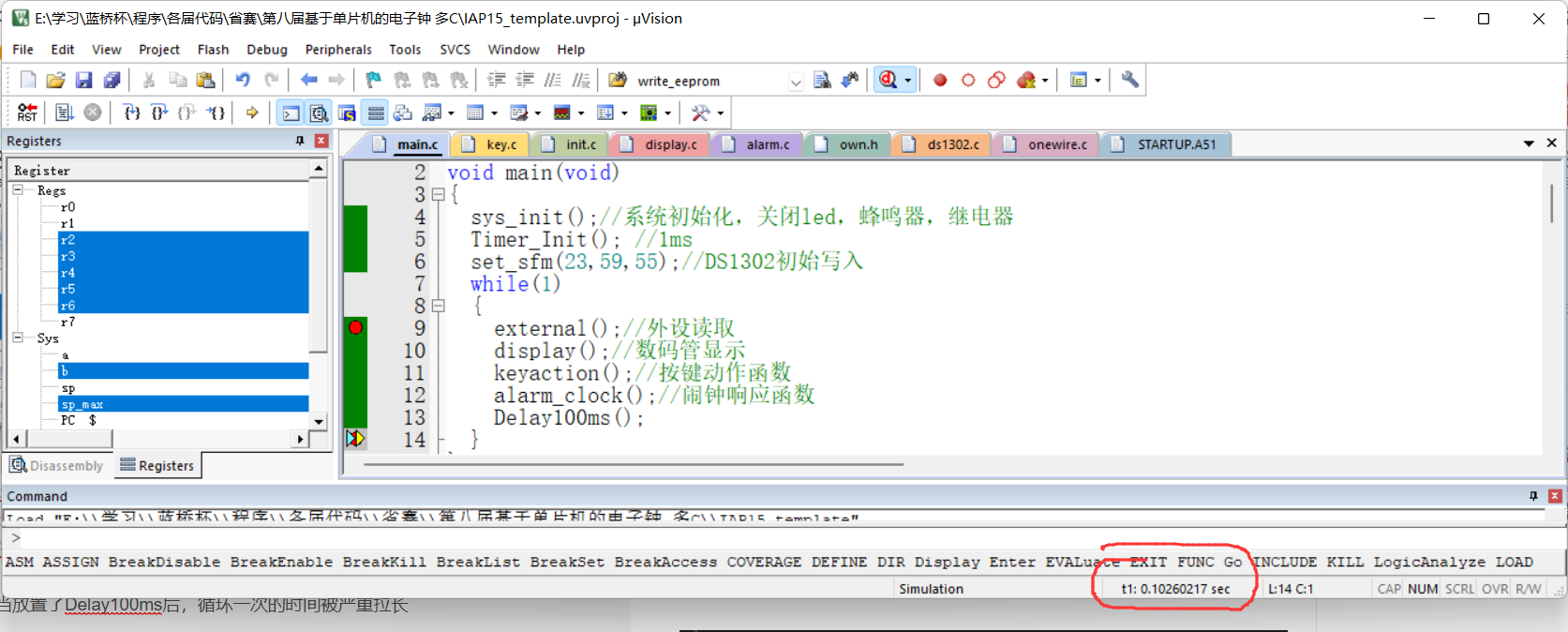Open the Memory Windows dropdown arrow
This screenshot has width=1568, height=632.
[494, 113]
